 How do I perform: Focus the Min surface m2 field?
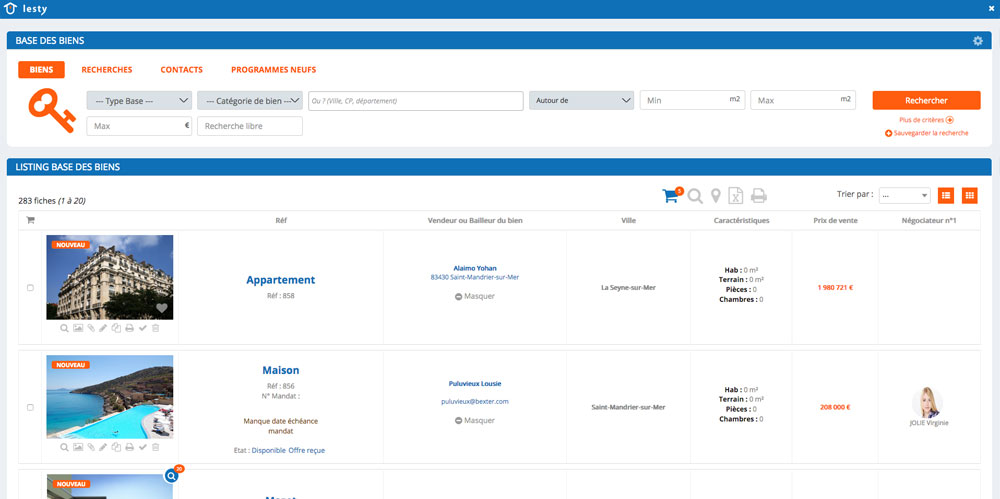692,100
